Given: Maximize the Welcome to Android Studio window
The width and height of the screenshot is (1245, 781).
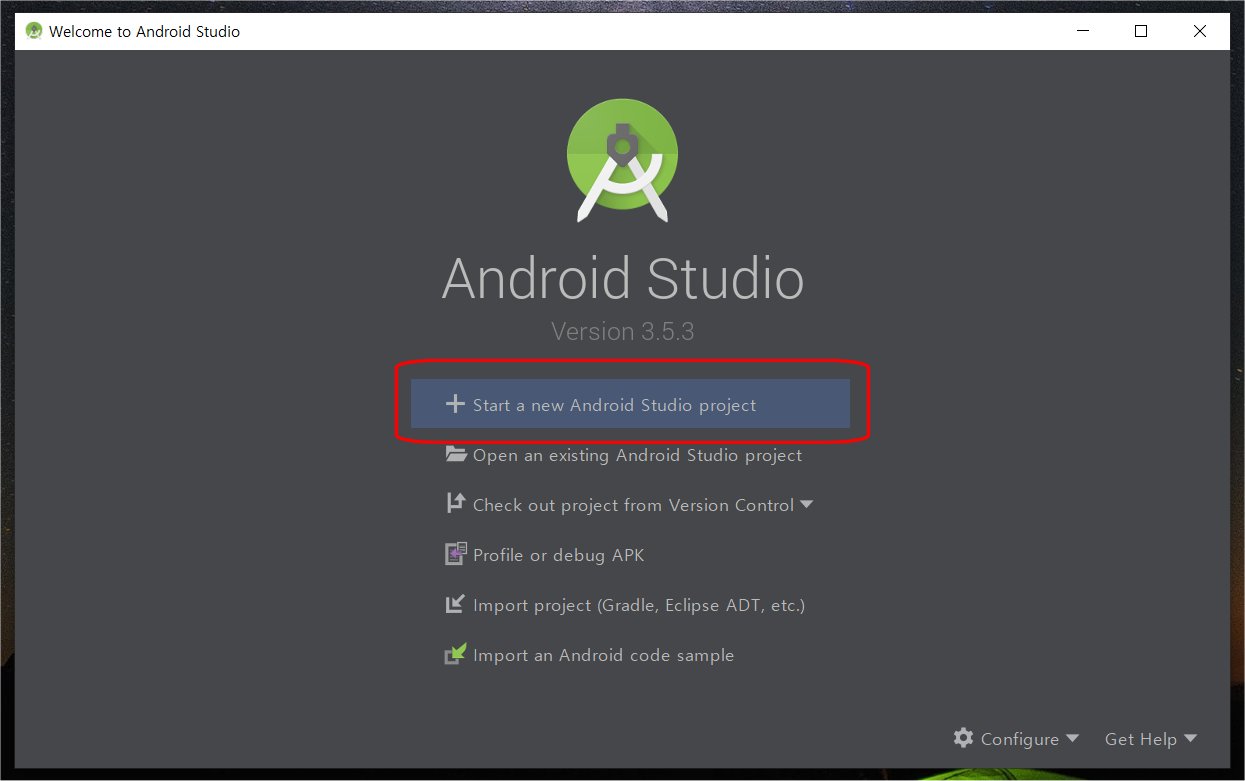Looking at the screenshot, I should click(1141, 31).
